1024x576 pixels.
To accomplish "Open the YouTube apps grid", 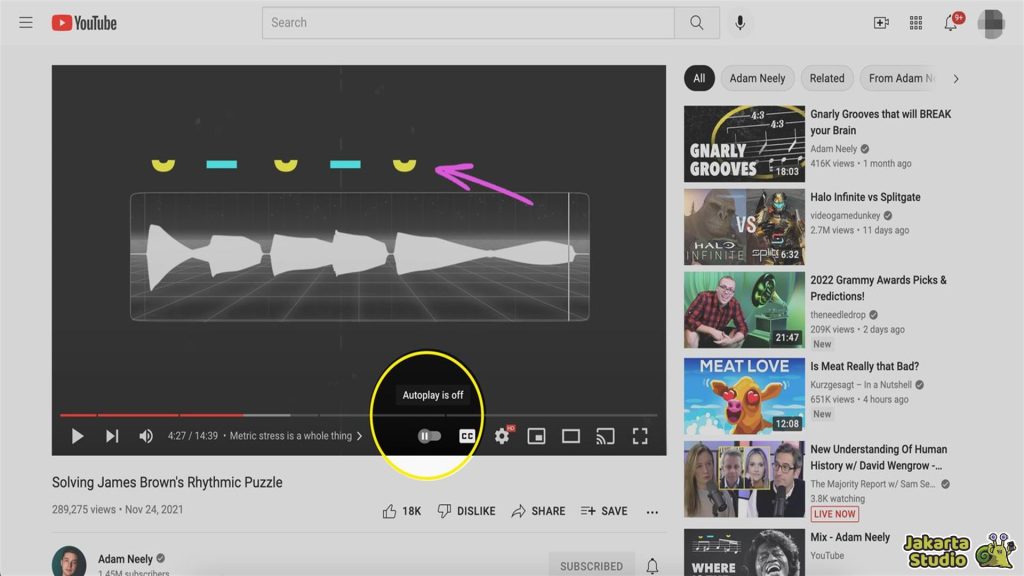I will pos(916,22).
